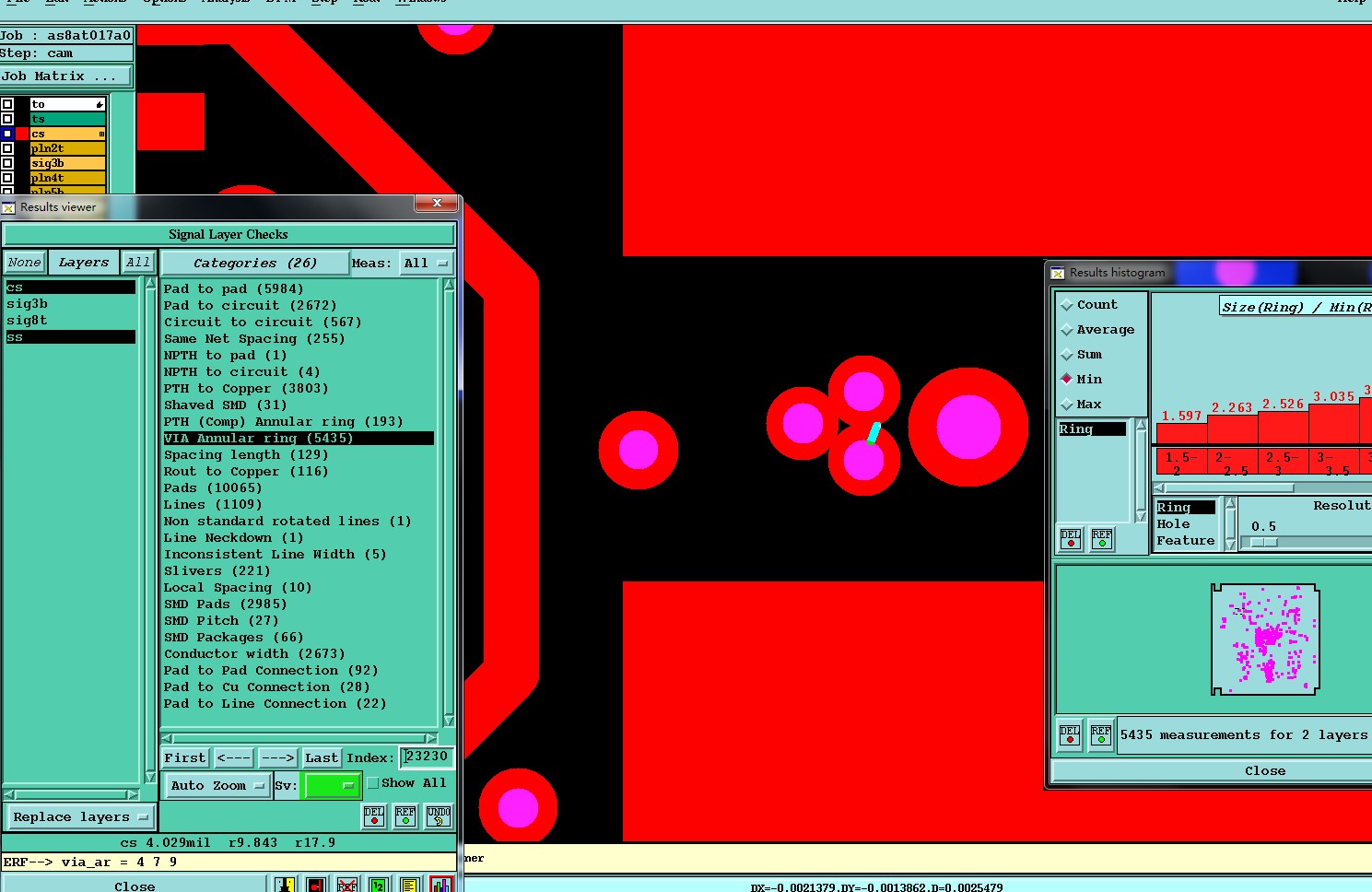Click the Categories (26) header
Viewport: 1372px width, 892px height.
click(x=255, y=264)
